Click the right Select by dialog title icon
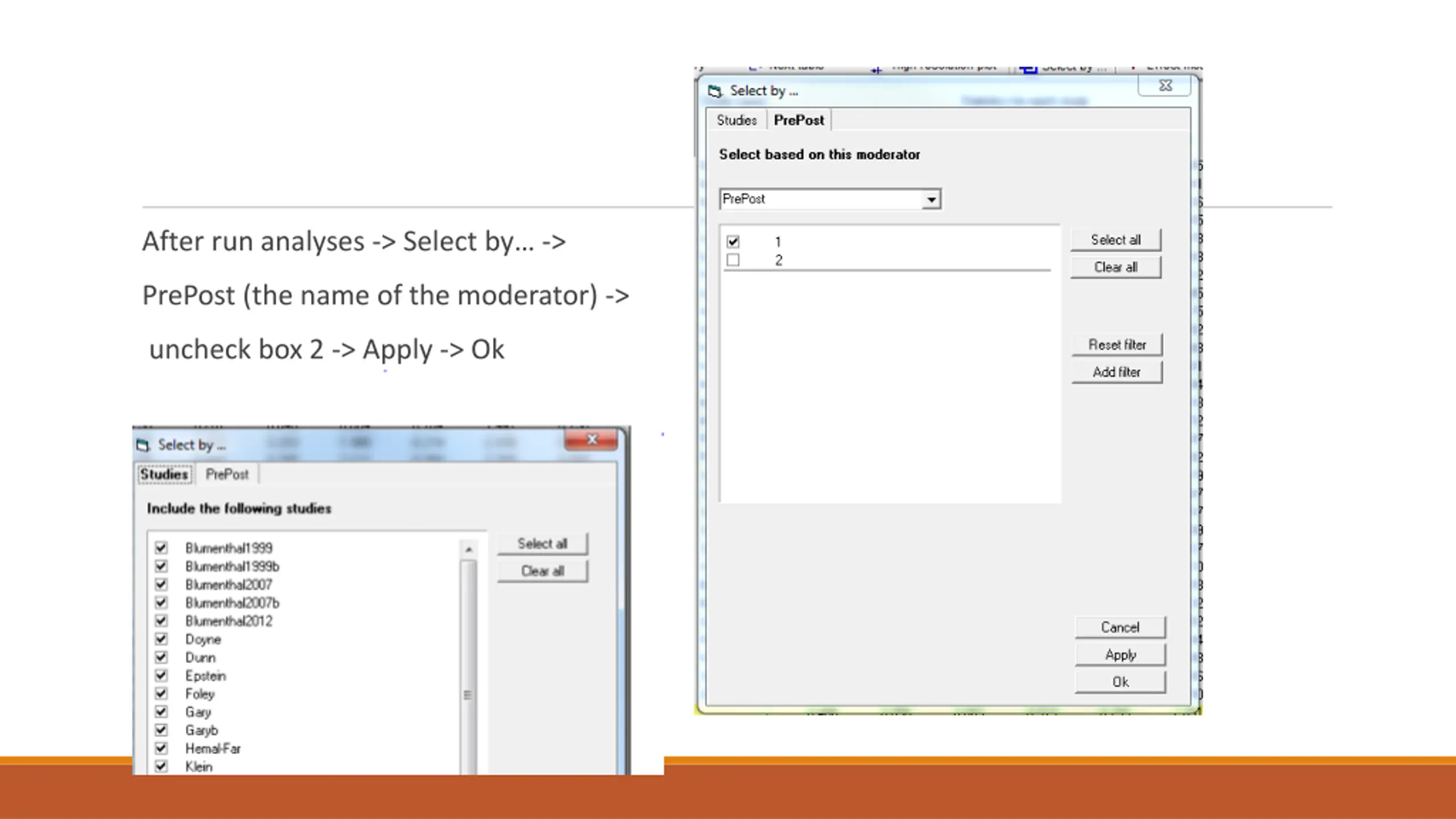The image size is (1456, 819). [x=715, y=91]
